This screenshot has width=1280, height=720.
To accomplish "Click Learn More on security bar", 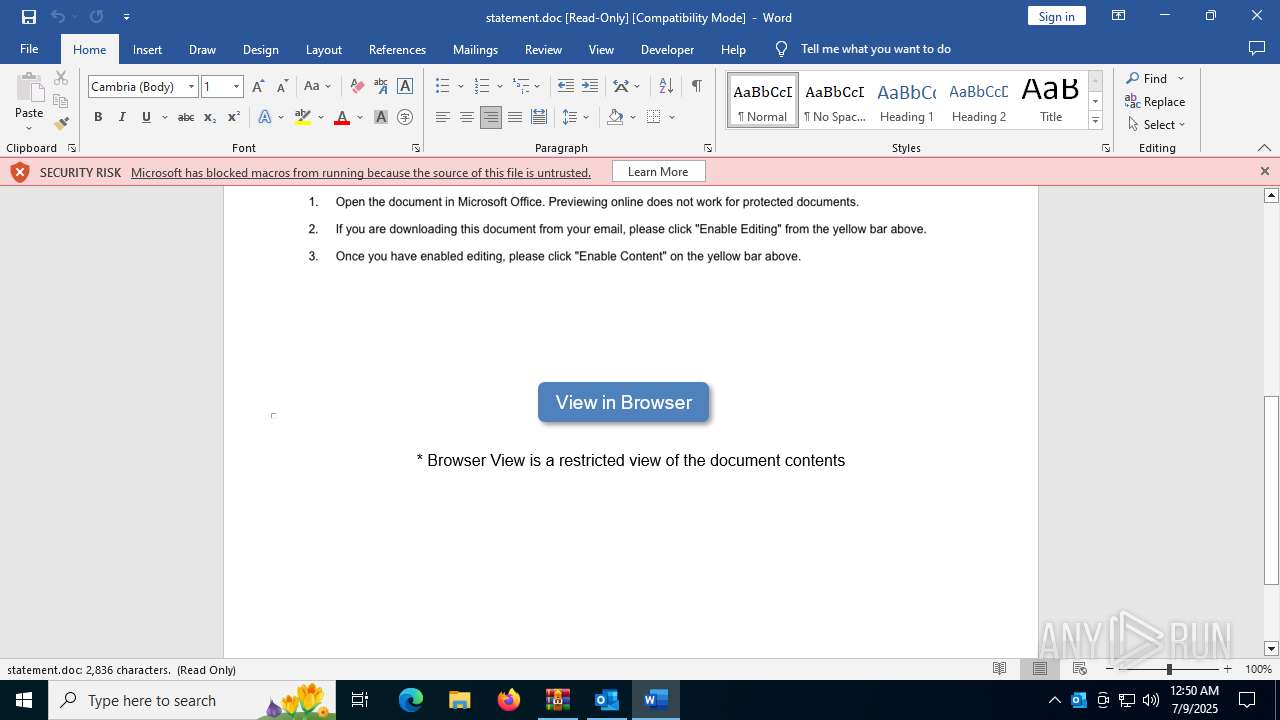I will click(x=658, y=172).
